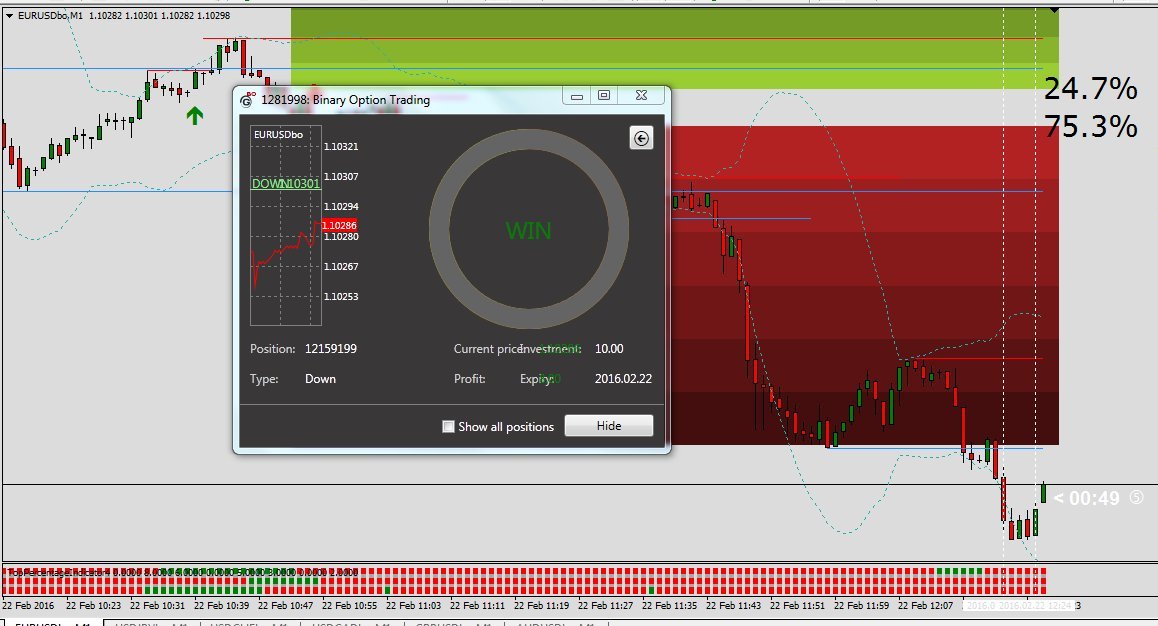The width and height of the screenshot is (1158, 626).
Task: Click the Binary Option Trading title bar icon
Action: coord(247,100)
